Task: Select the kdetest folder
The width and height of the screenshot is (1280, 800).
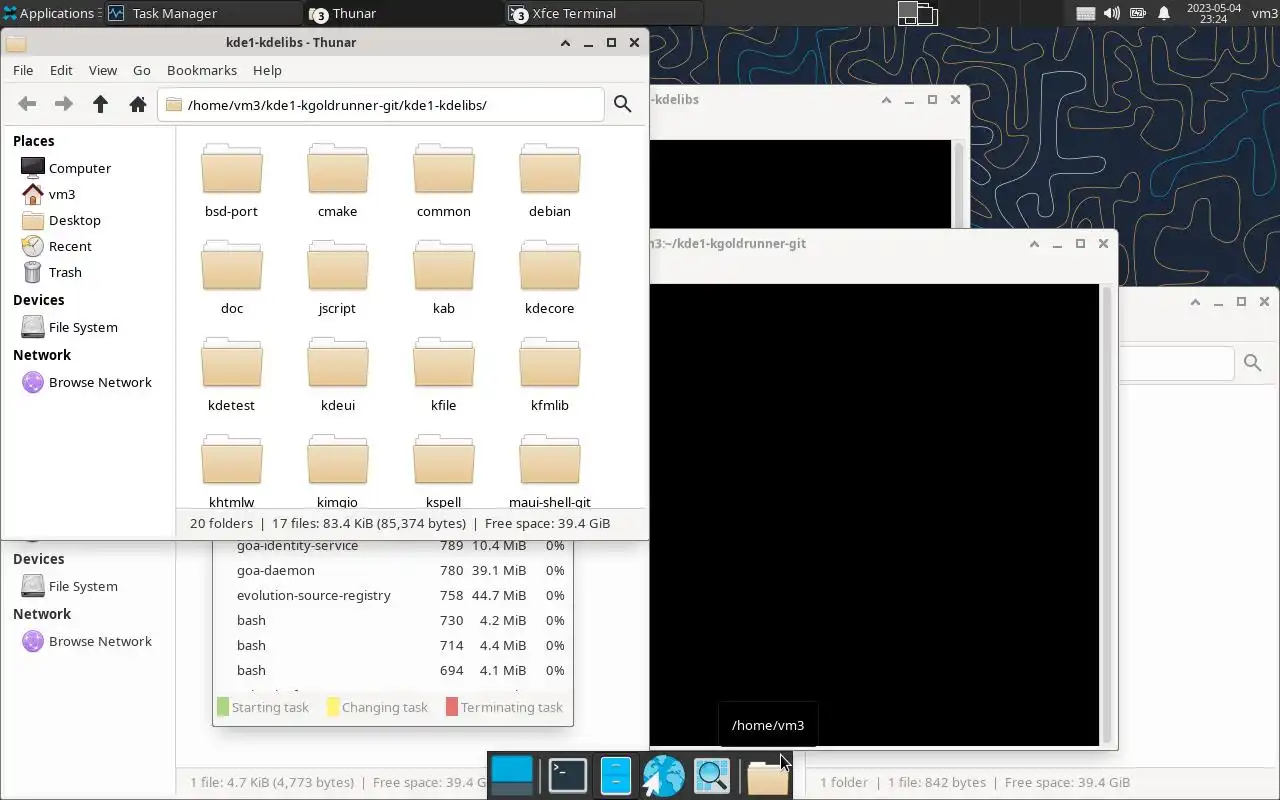Action: coord(232,374)
